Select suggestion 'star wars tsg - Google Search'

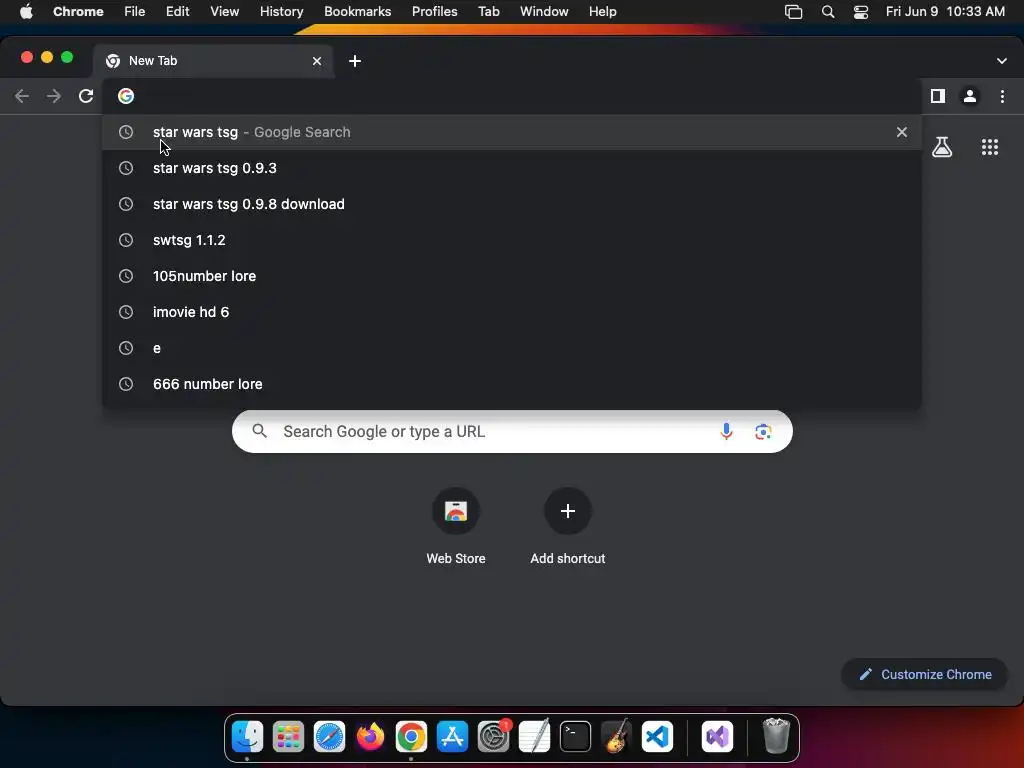(x=512, y=132)
